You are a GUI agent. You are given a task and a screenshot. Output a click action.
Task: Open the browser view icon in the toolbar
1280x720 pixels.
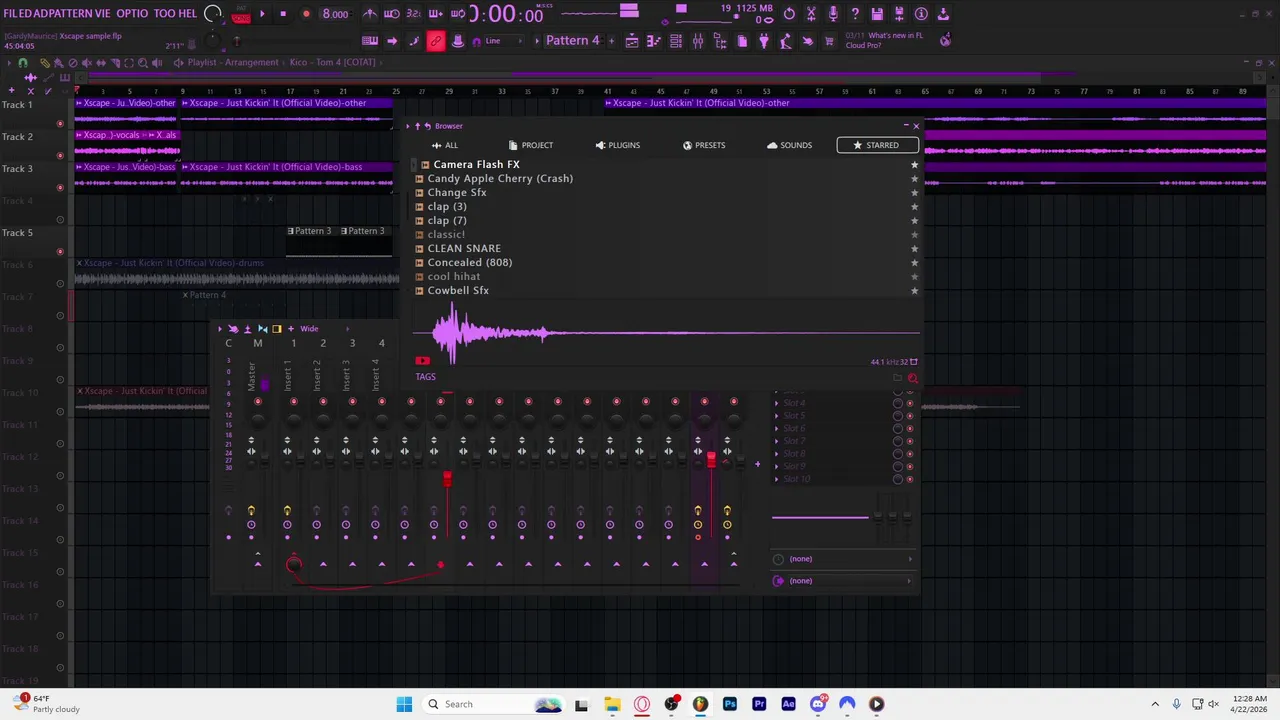coord(720,41)
